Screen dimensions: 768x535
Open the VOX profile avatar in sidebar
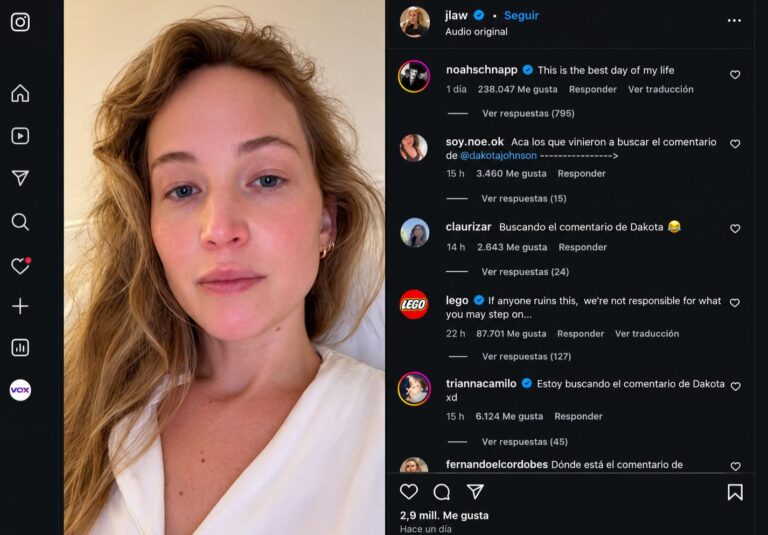tap(20, 390)
